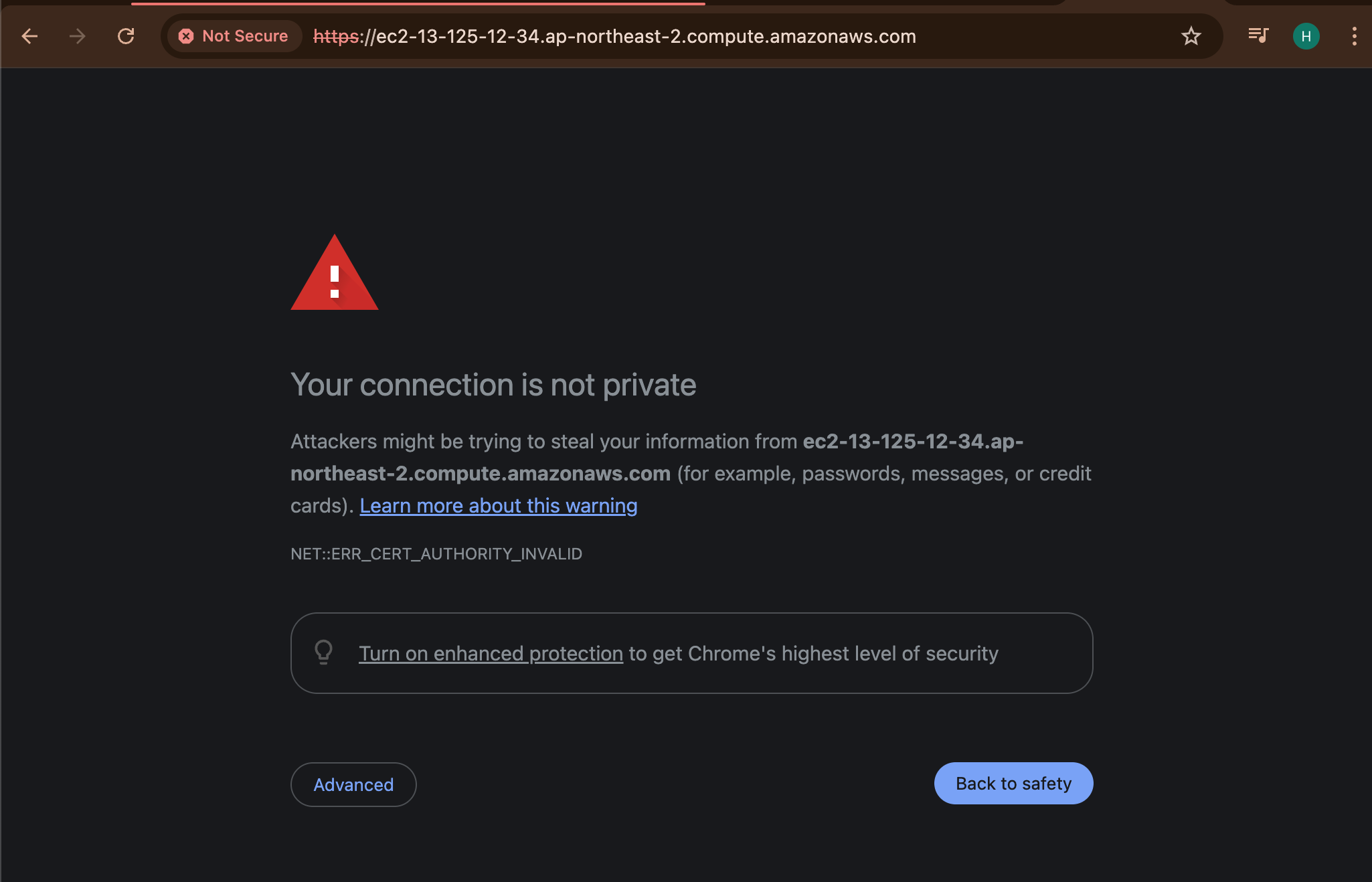This screenshot has width=1372, height=882.
Task: Open Learn more about this warning
Action: [498, 506]
